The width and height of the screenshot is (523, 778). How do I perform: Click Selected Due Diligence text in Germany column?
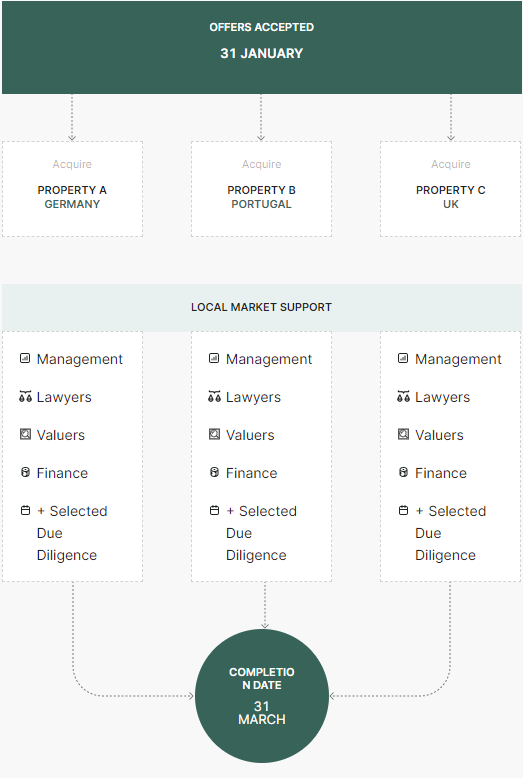click(x=72, y=533)
